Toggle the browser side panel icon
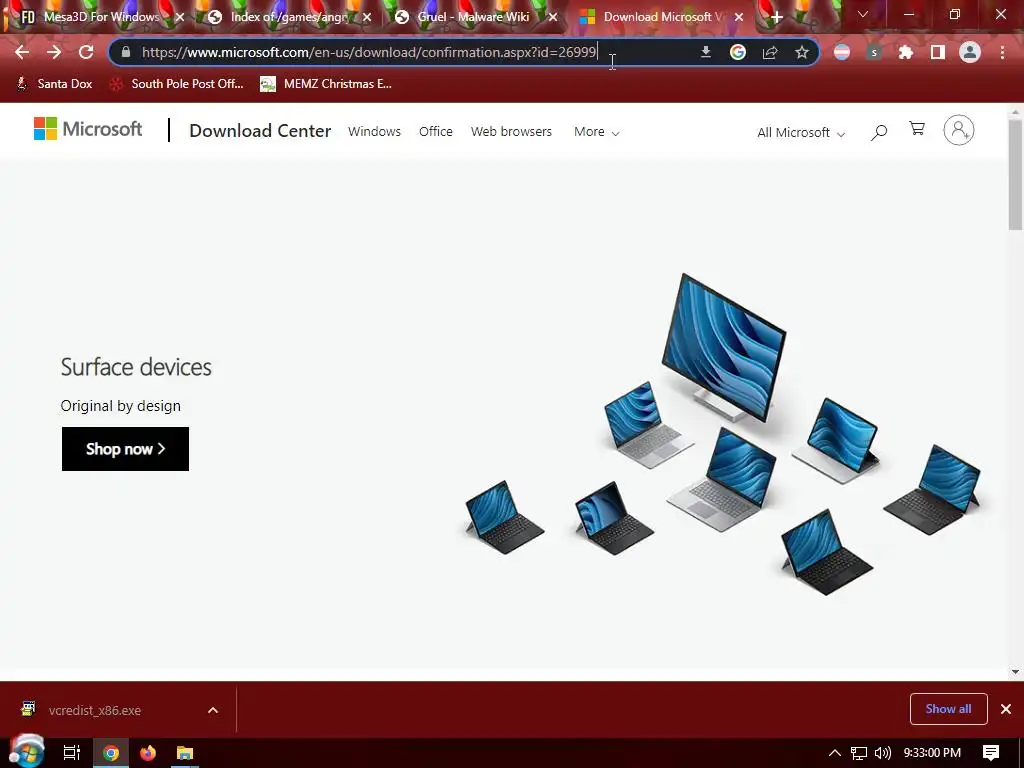This screenshot has height=768, width=1024. pos(938,52)
